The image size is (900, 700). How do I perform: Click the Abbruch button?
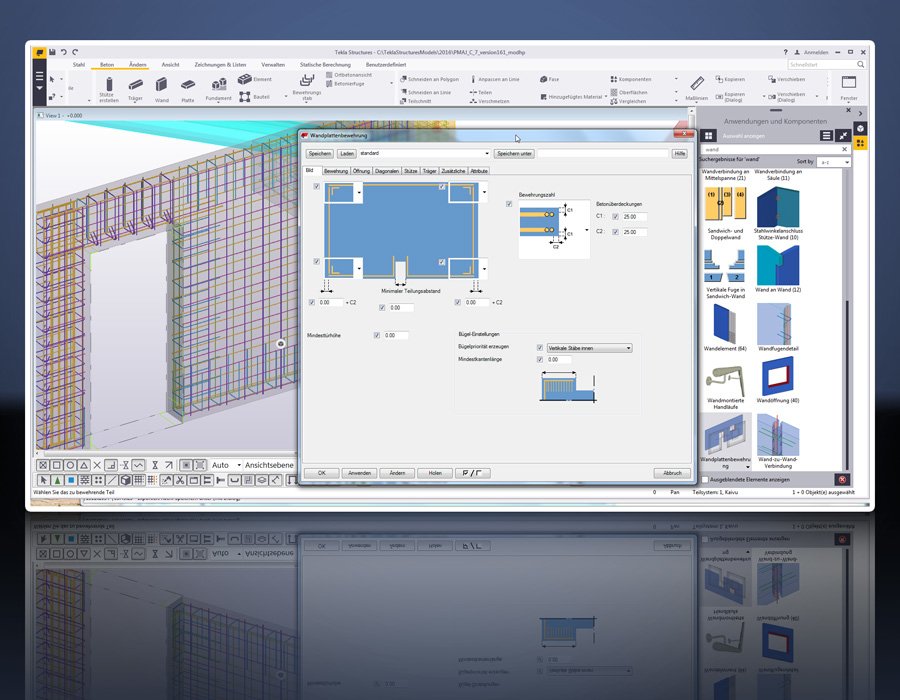point(672,473)
